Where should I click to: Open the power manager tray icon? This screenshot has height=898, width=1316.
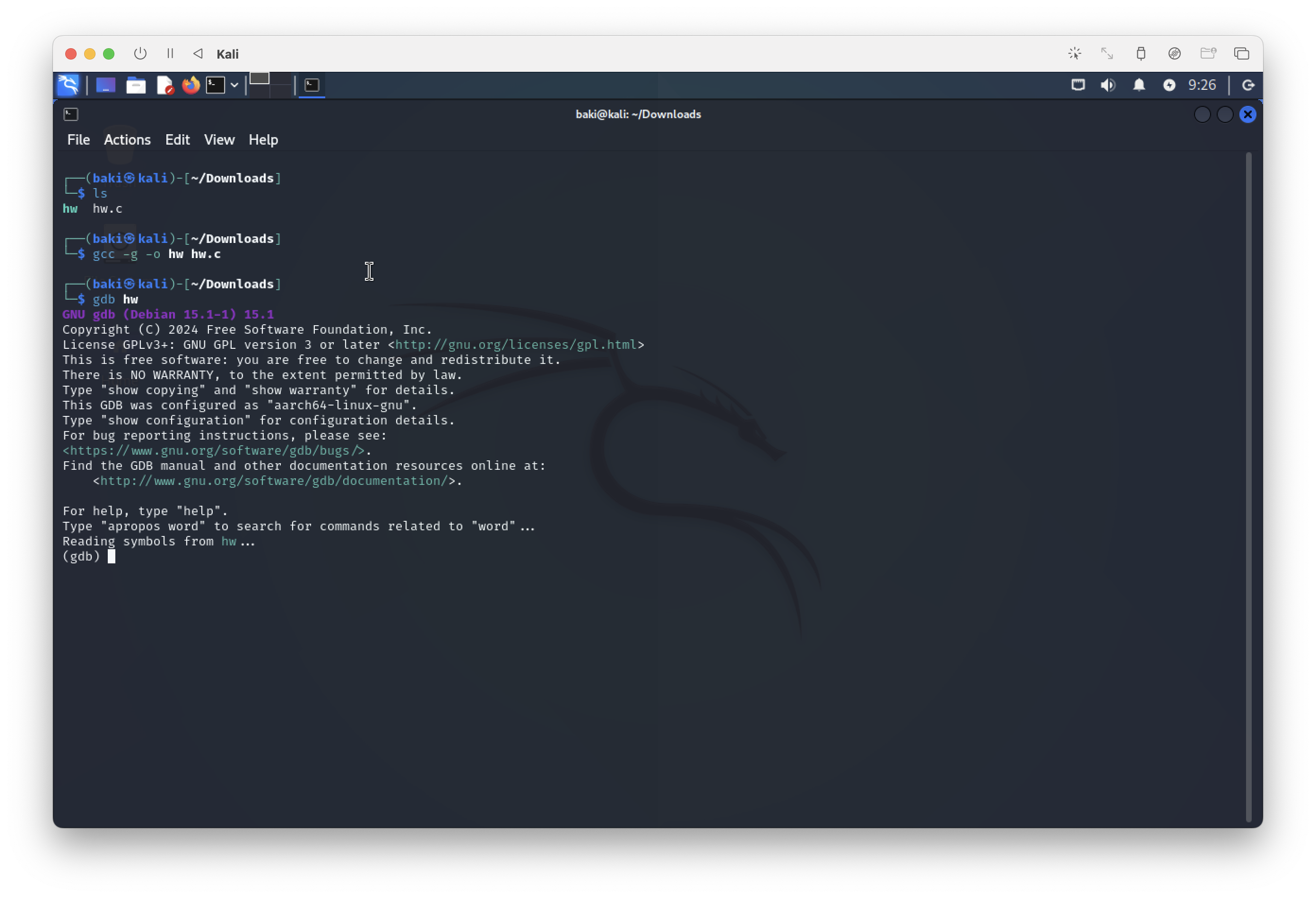(x=1169, y=85)
